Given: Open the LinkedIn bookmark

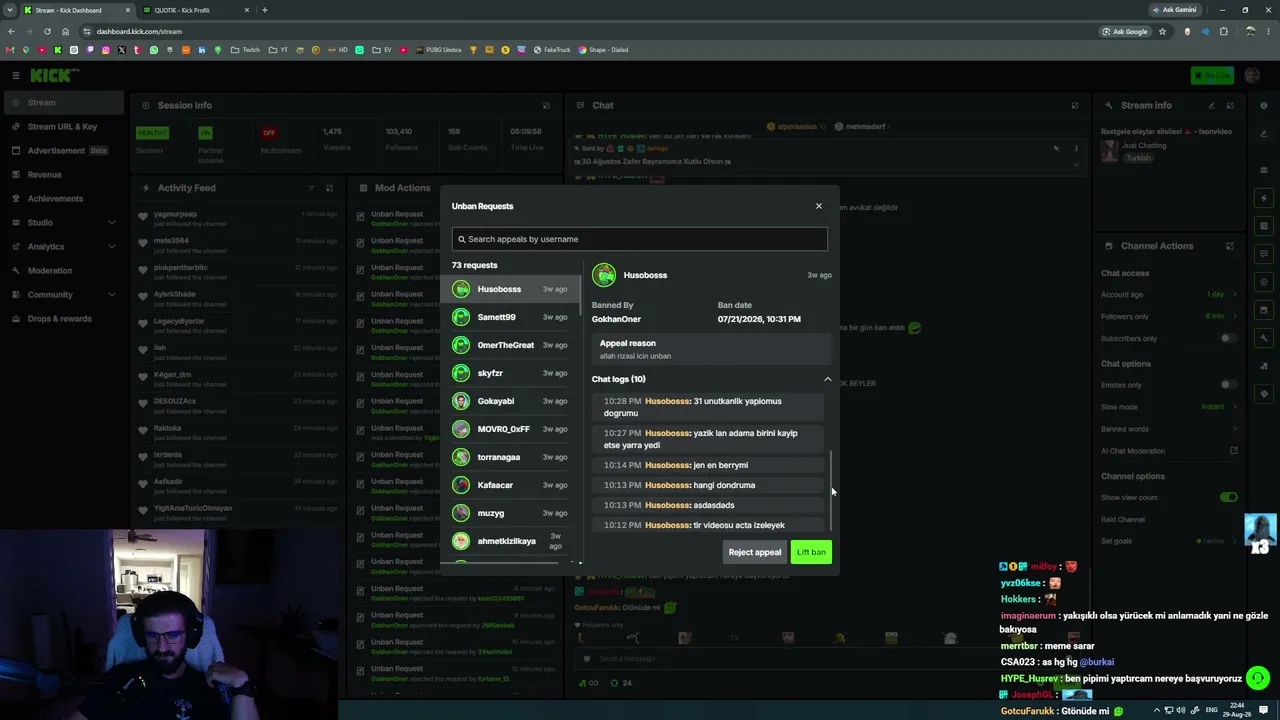Looking at the screenshot, I should (202, 50).
